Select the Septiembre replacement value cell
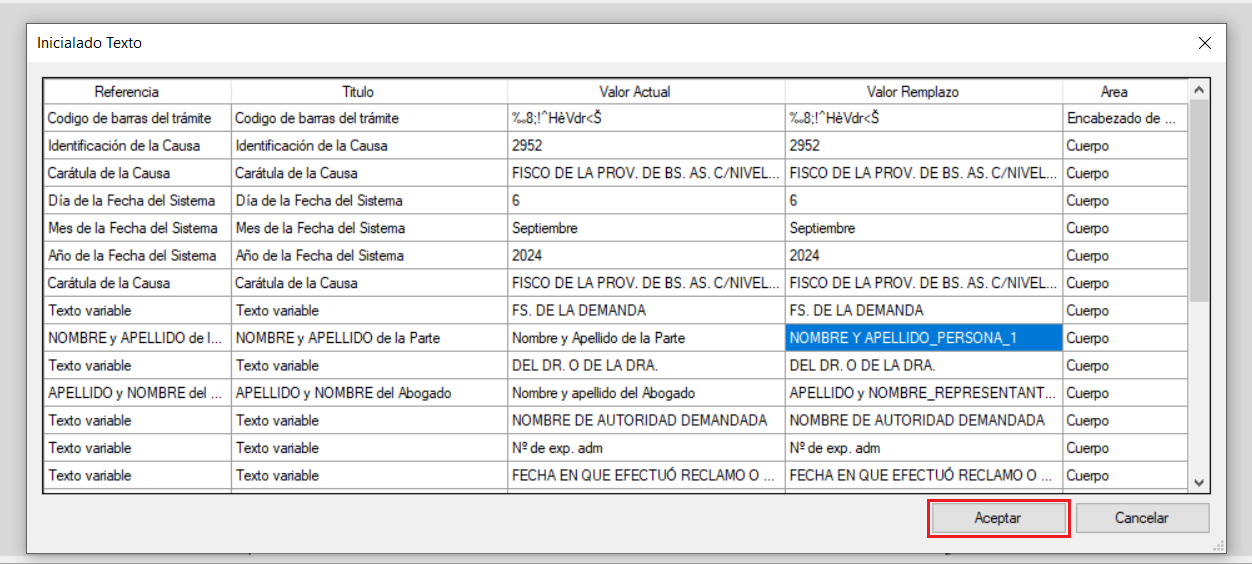The width and height of the screenshot is (1252, 564). click(x=923, y=228)
